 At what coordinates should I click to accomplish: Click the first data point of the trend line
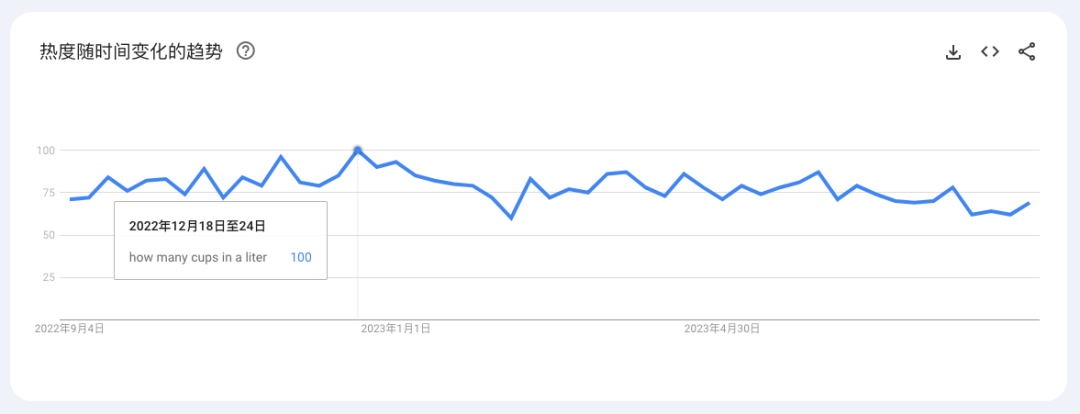pyautogui.click(x=70, y=199)
